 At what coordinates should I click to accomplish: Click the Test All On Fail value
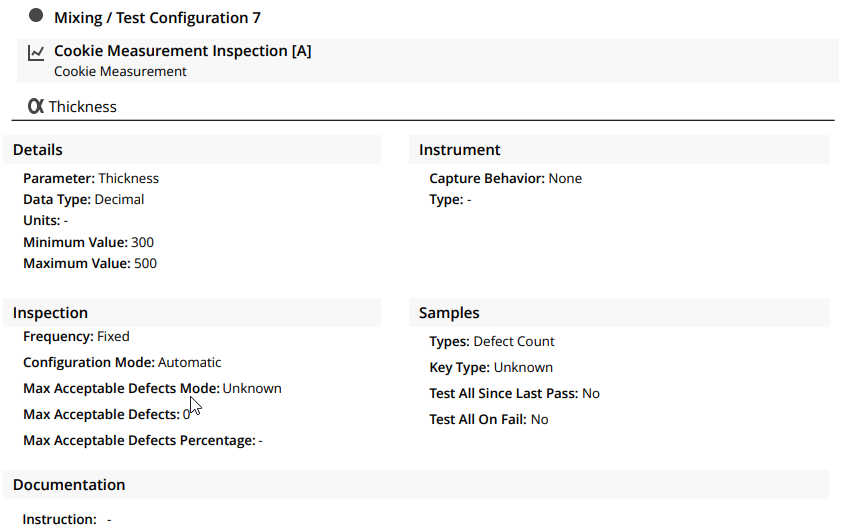coord(539,419)
